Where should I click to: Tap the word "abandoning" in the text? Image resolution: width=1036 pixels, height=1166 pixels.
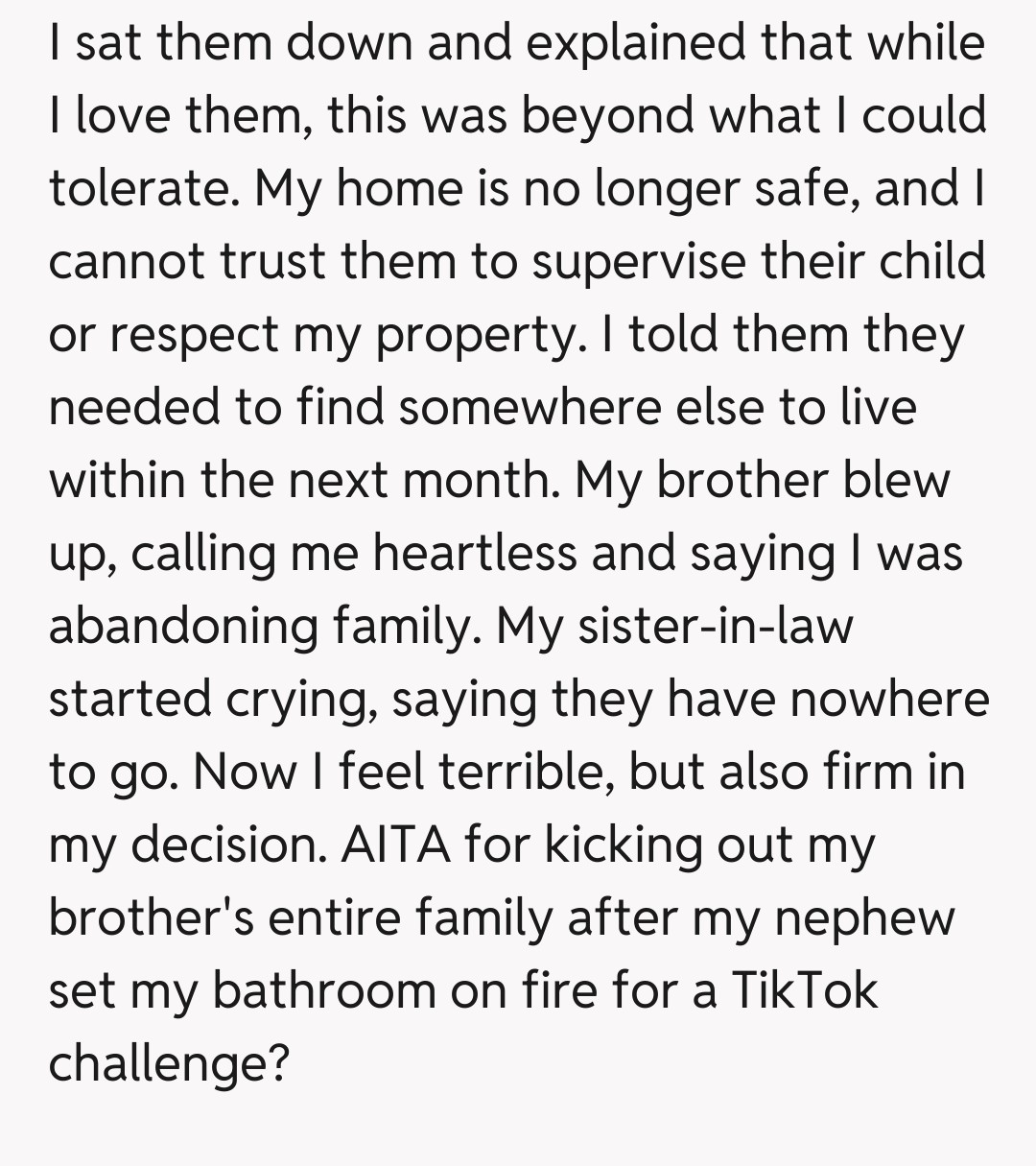[184, 626]
